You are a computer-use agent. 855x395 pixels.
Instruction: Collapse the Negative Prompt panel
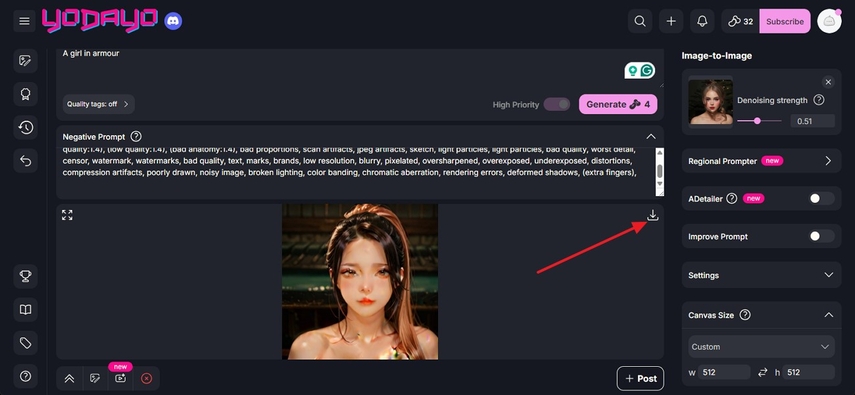[651, 136]
